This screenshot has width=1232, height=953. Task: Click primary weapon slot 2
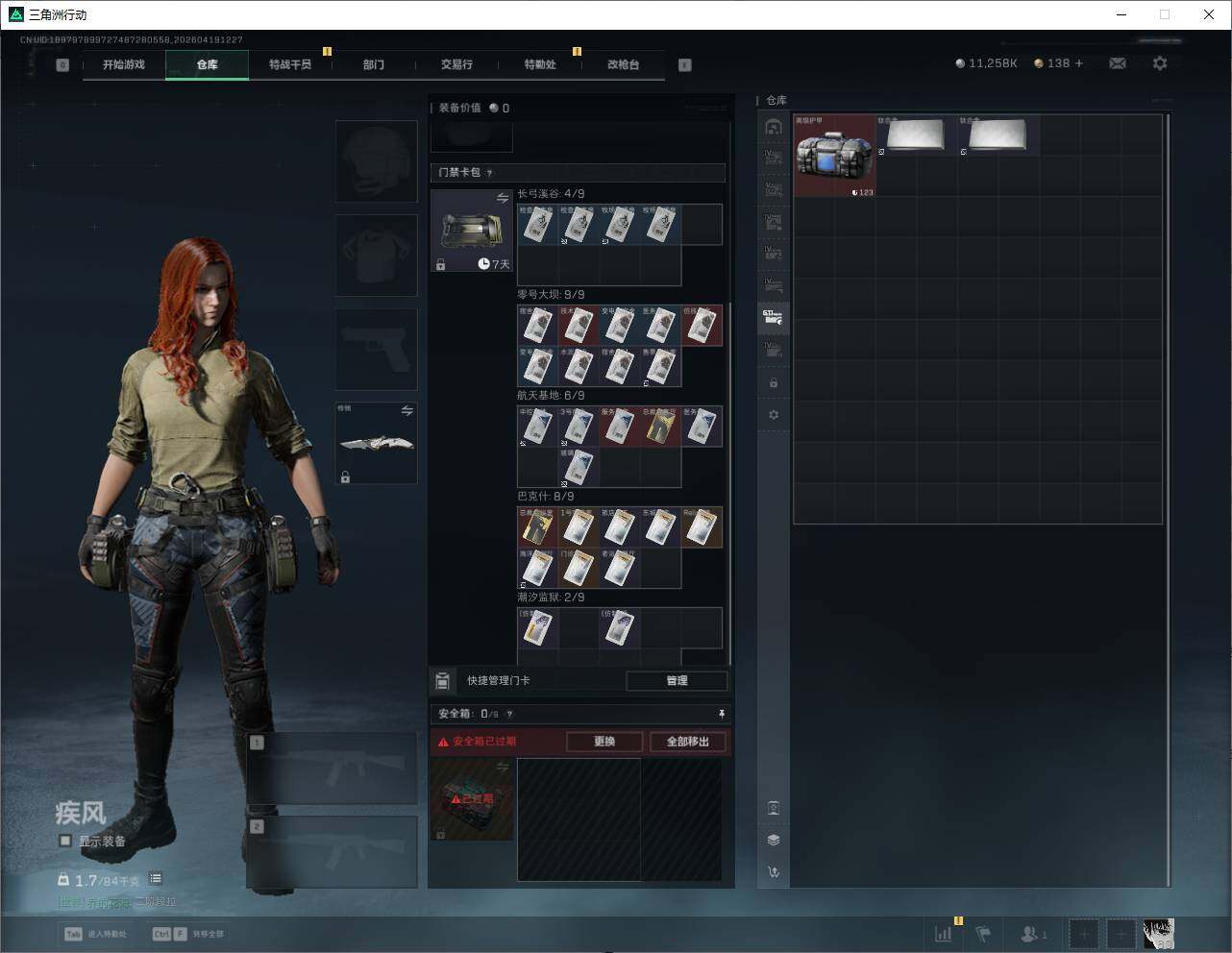333,852
